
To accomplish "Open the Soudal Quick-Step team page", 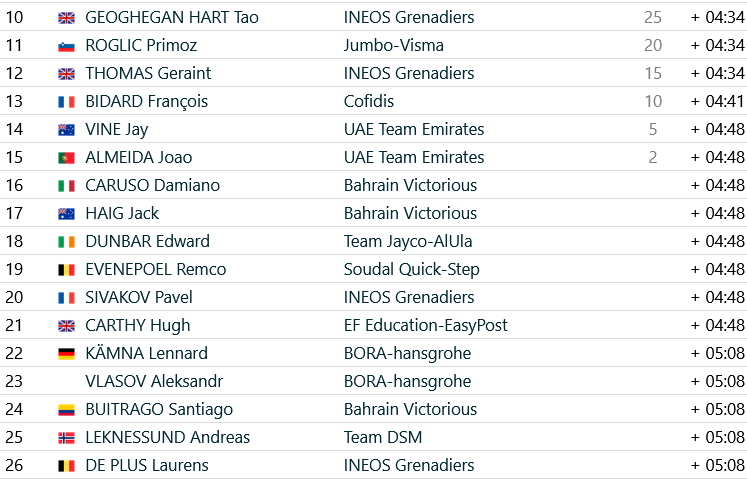I will [x=412, y=270].
